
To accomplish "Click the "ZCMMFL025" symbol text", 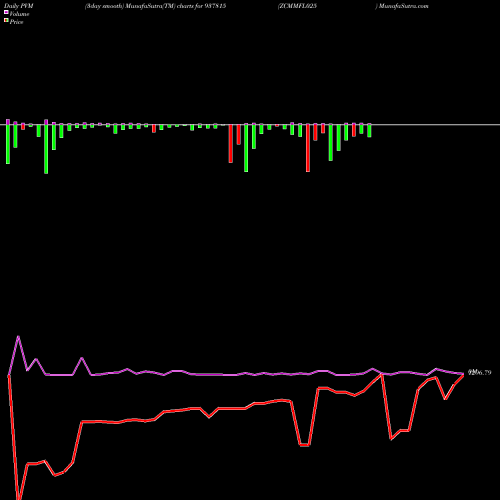I will (x=298, y=6).
